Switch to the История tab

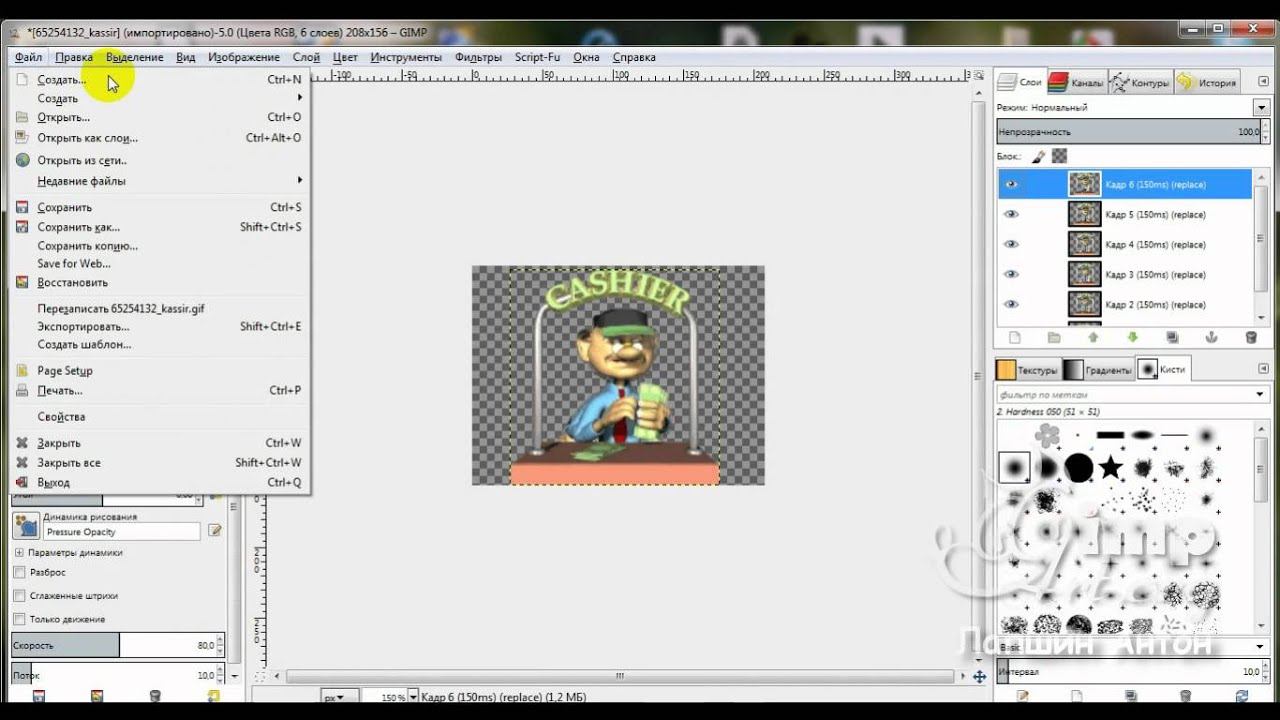1207,83
